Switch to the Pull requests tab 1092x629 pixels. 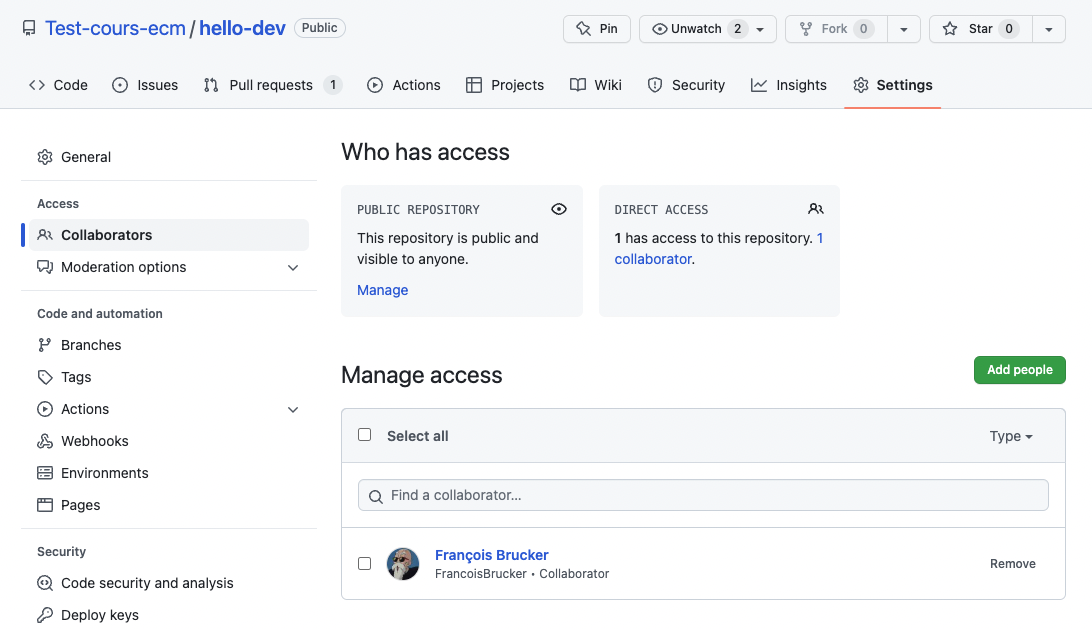271,85
